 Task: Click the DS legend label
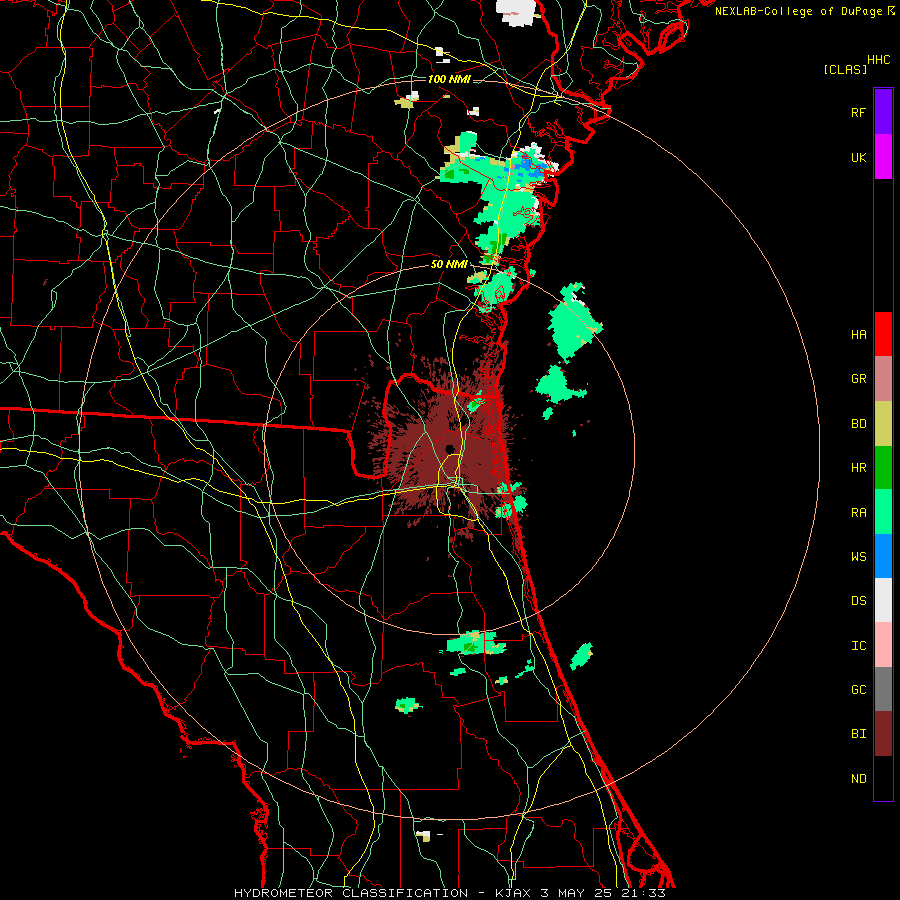click(x=859, y=601)
